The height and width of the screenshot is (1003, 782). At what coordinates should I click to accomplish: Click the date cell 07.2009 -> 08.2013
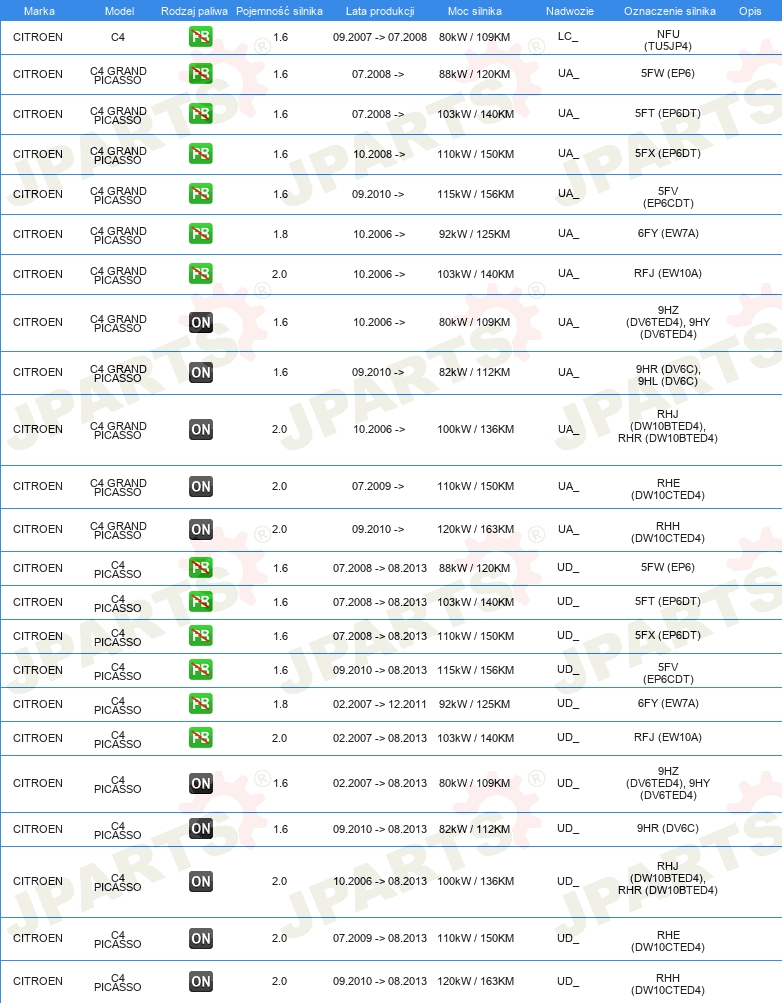(x=380, y=938)
